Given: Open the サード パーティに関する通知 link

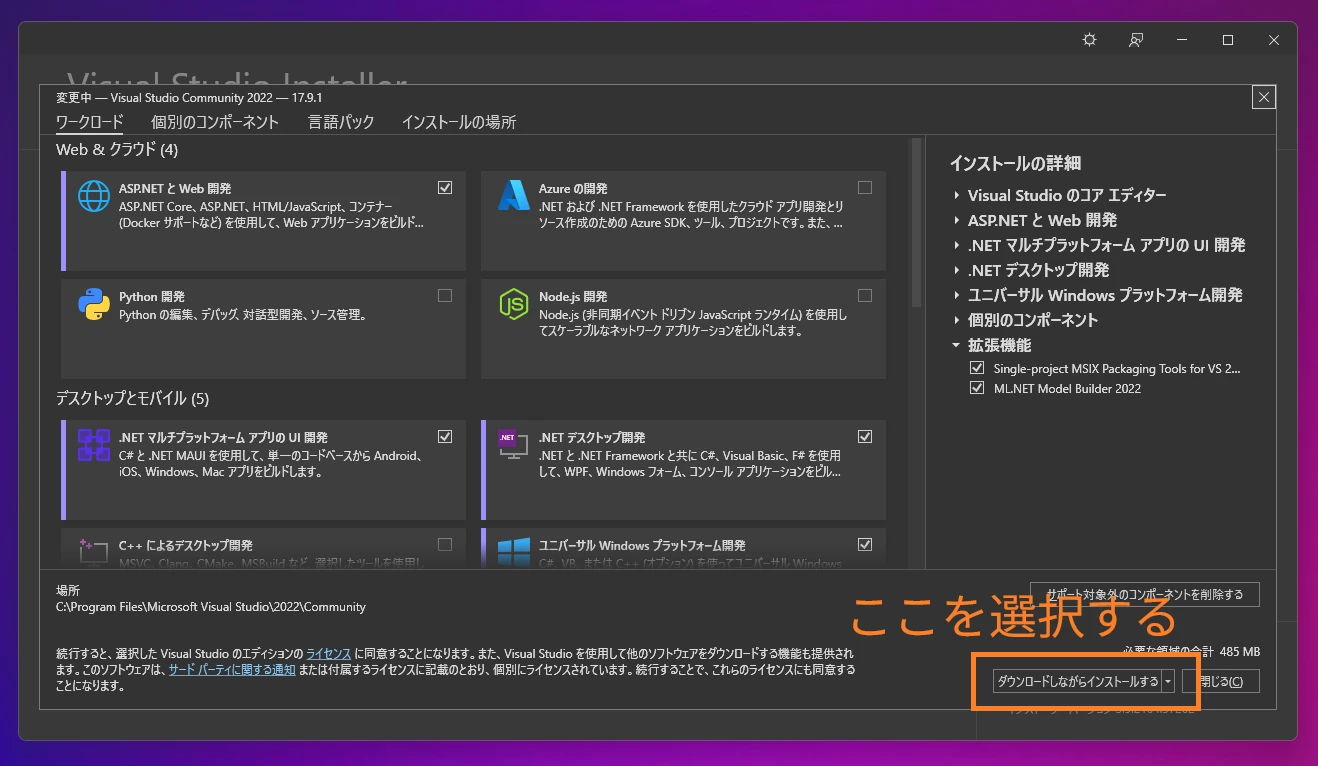Looking at the screenshot, I should [x=232, y=669].
